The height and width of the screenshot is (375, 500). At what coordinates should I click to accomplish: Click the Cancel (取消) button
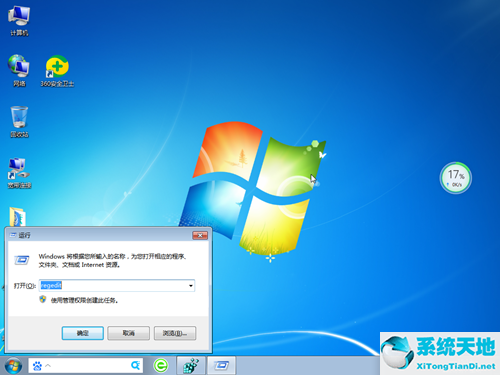point(128,333)
